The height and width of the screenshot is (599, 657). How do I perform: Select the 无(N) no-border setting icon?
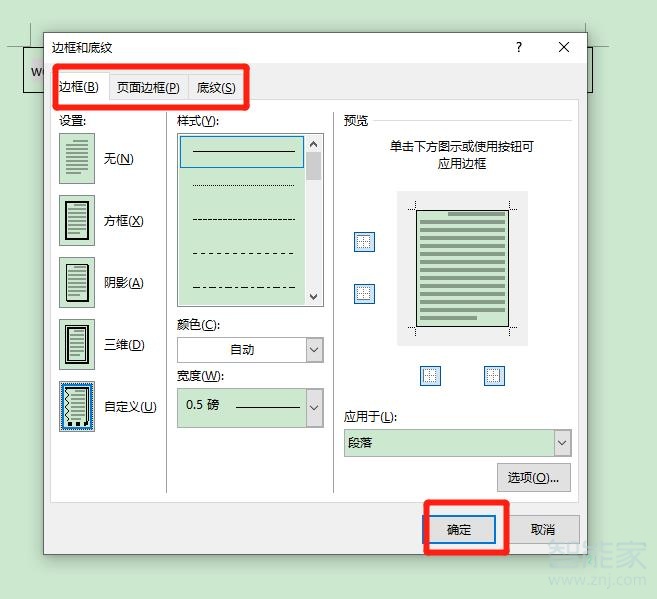[x=77, y=158]
